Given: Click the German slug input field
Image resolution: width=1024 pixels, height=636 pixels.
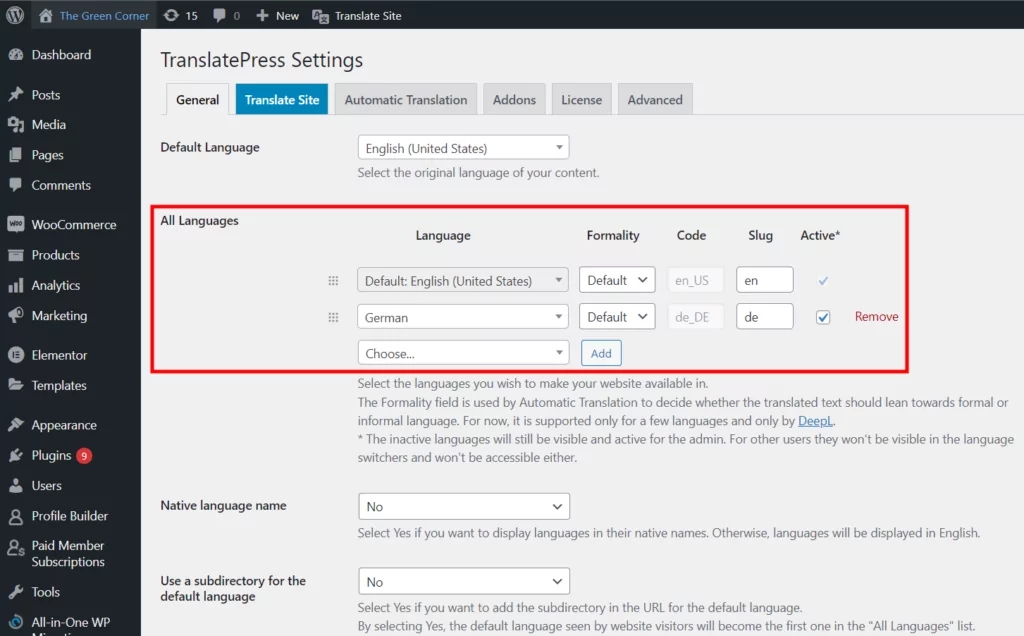Looking at the screenshot, I should click(x=764, y=317).
